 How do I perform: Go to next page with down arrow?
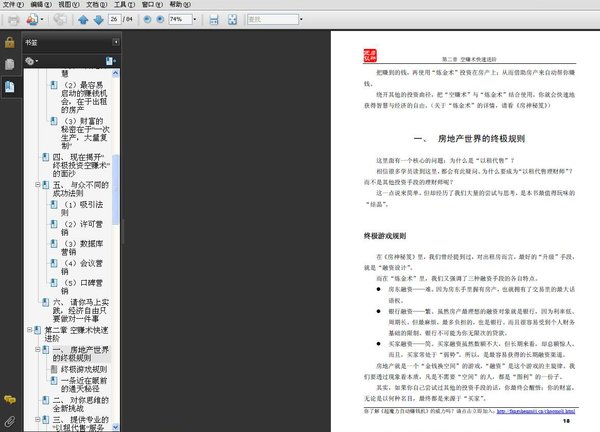pyautogui.click(x=96, y=19)
